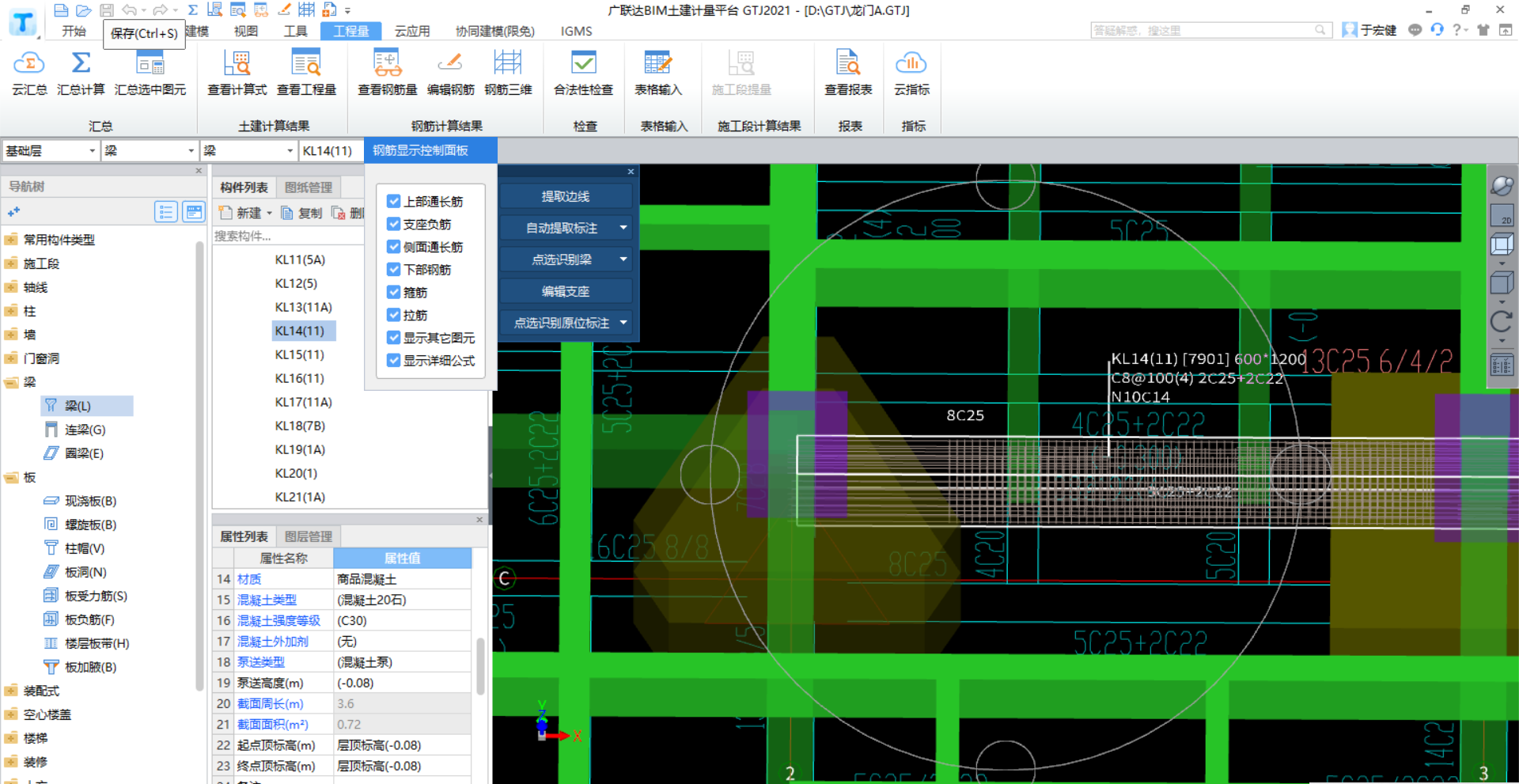Toggle 显示其它图元 checkbox
The height and width of the screenshot is (784, 1519).
[x=394, y=337]
